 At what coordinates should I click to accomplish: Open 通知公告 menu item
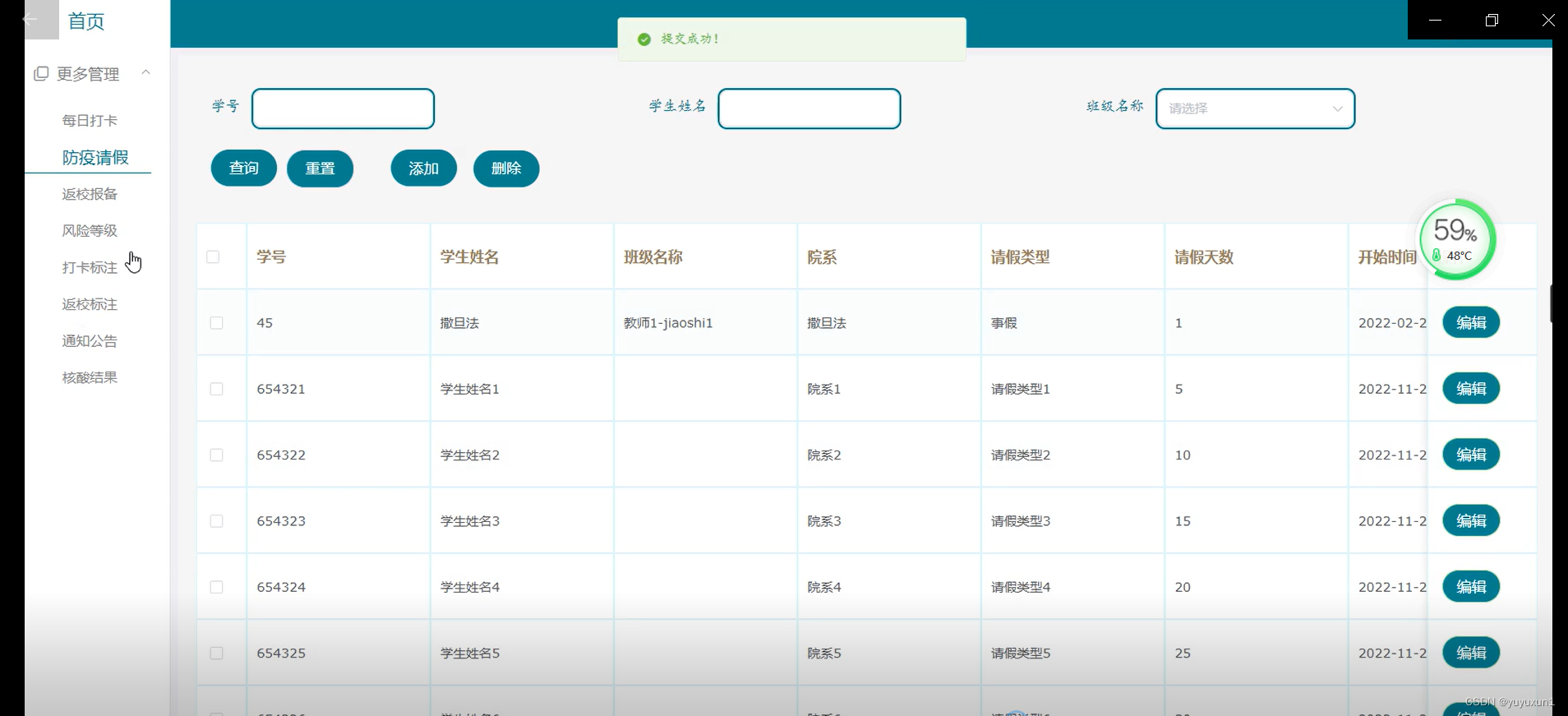coord(90,340)
